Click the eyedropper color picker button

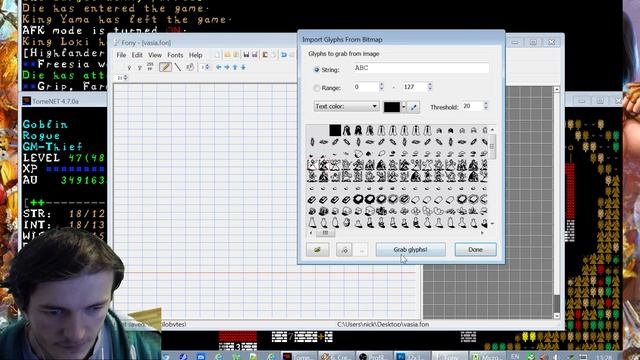coord(413,107)
